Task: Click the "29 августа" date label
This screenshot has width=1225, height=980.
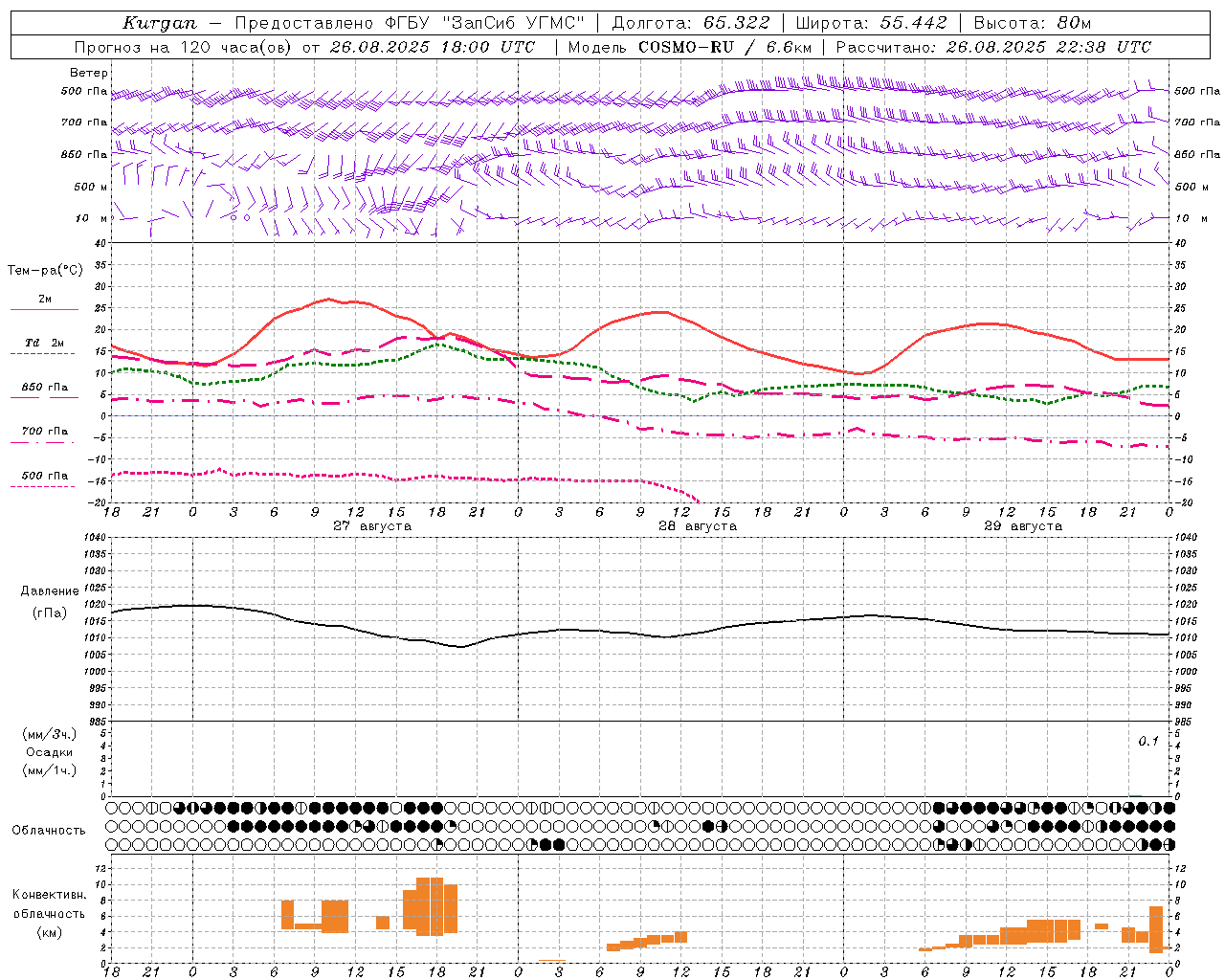Action: [1022, 526]
